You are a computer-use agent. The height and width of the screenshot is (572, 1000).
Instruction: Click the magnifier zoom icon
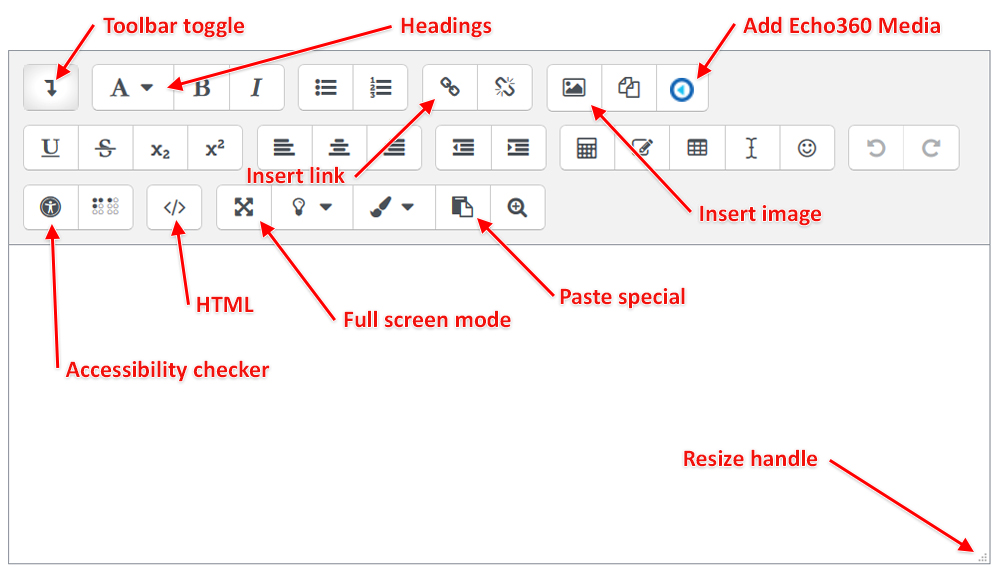tap(517, 207)
